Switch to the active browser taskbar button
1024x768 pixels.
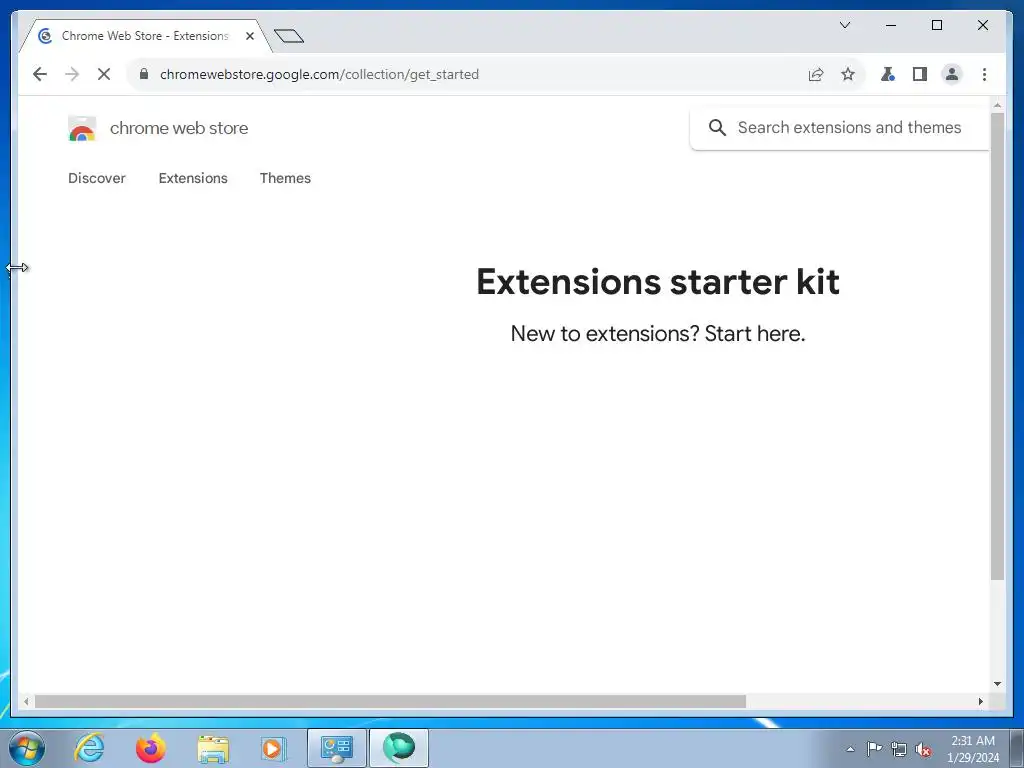399,748
